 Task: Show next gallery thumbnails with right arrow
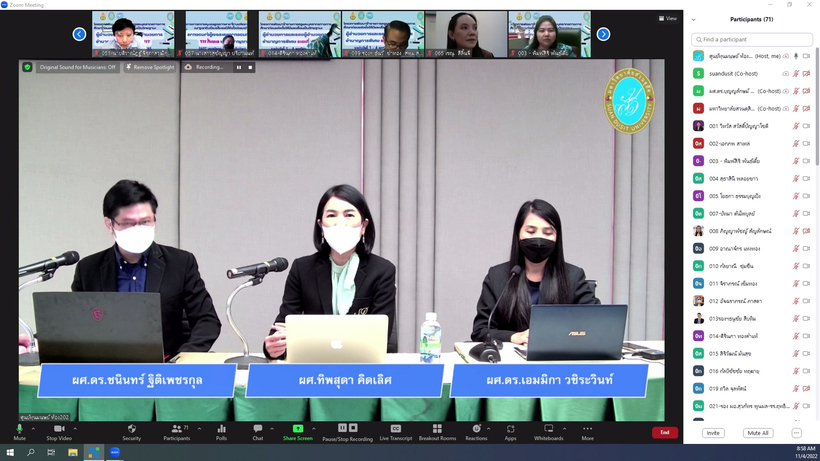[603, 34]
